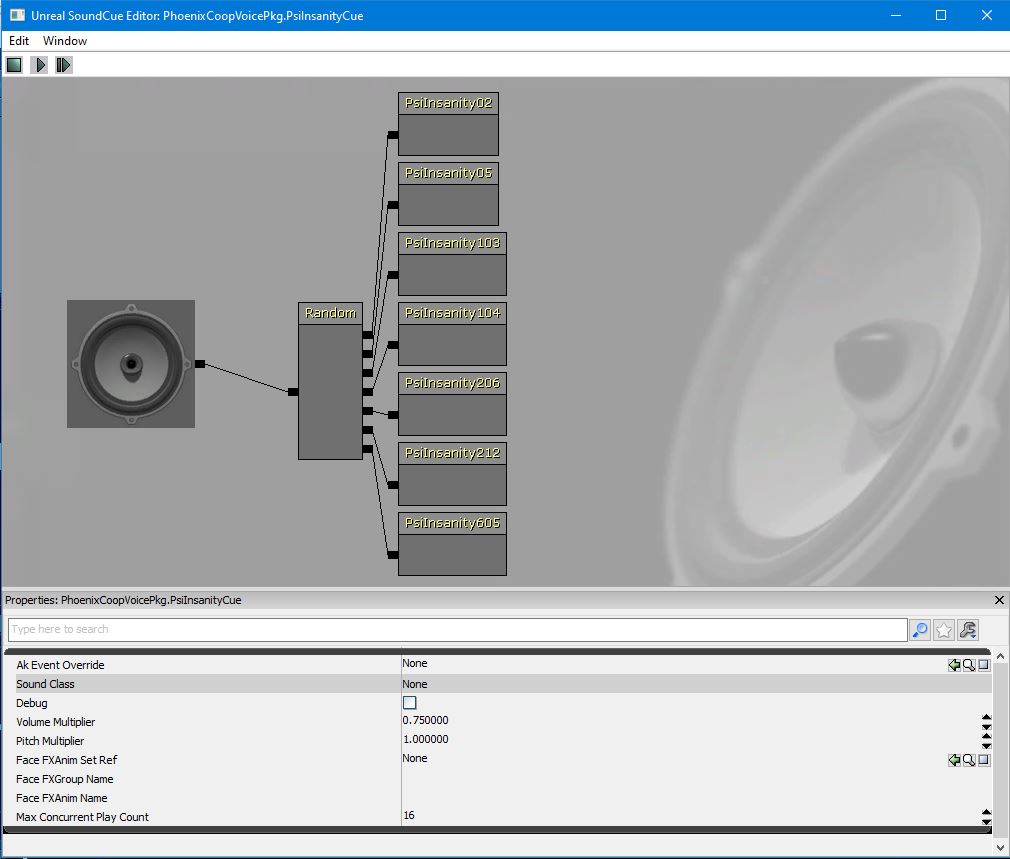Click in the property search field
The width and height of the screenshot is (1010, 859).
[457, 629]
